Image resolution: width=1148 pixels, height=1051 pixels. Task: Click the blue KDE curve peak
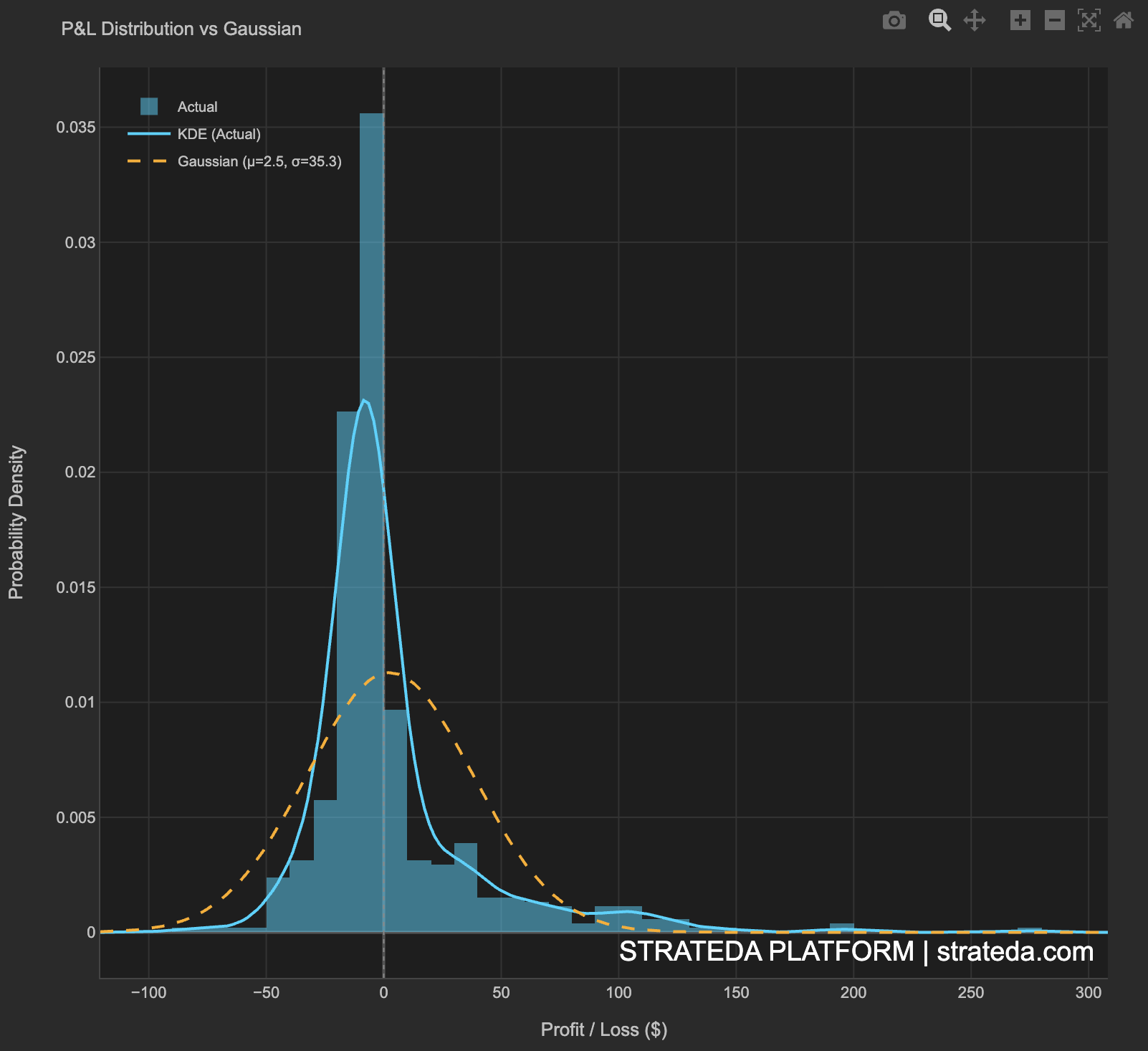click(x=365, y=400)
